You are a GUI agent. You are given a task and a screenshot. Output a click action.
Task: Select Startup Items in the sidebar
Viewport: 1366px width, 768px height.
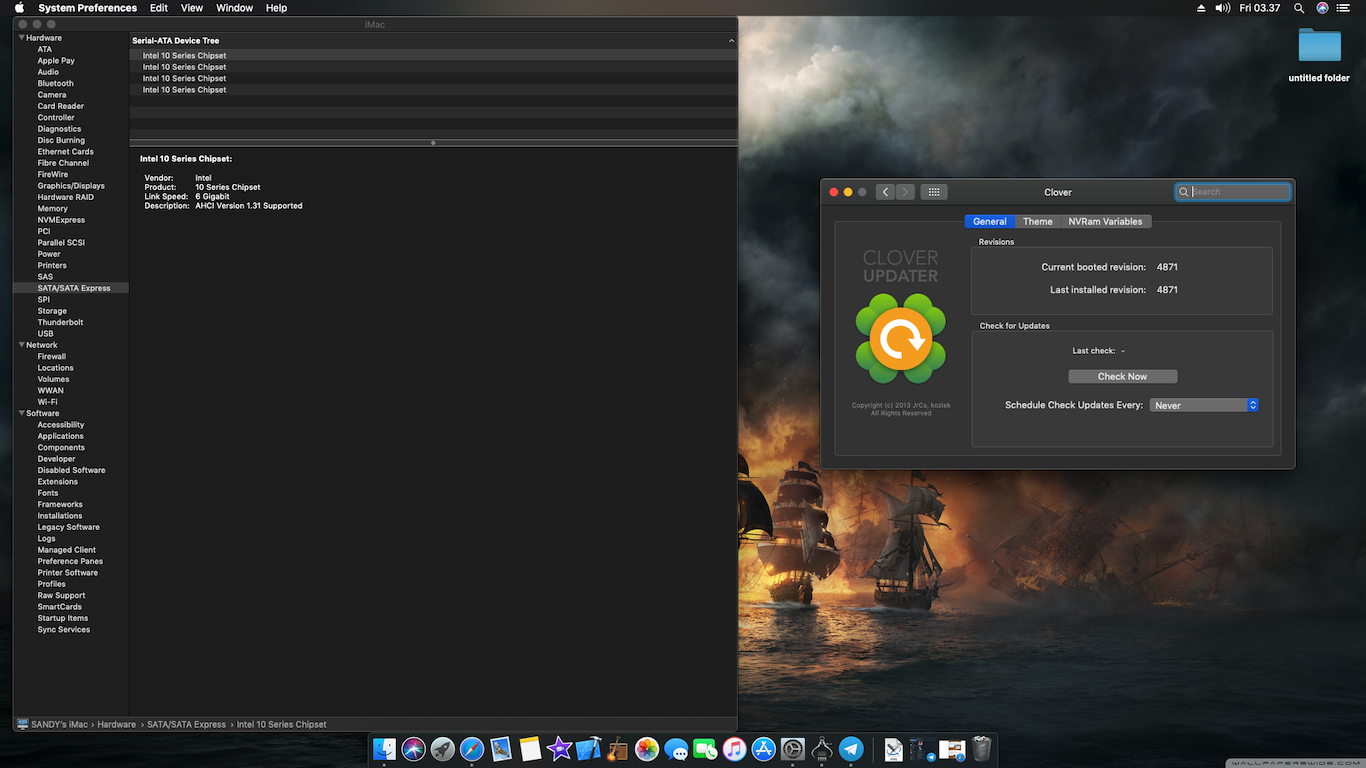tap(63, 618)
